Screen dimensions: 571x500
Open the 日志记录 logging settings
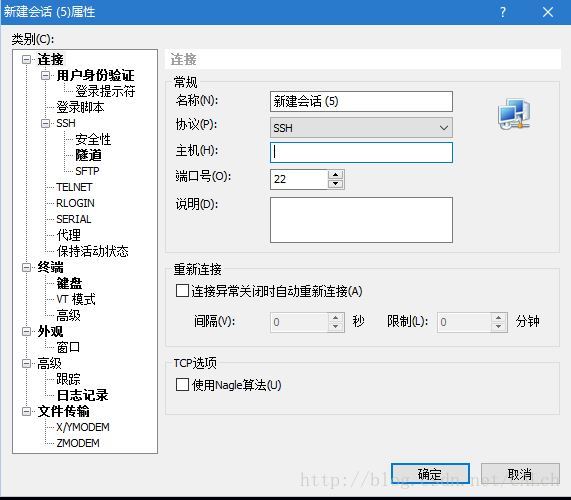(x=82, y=395)
